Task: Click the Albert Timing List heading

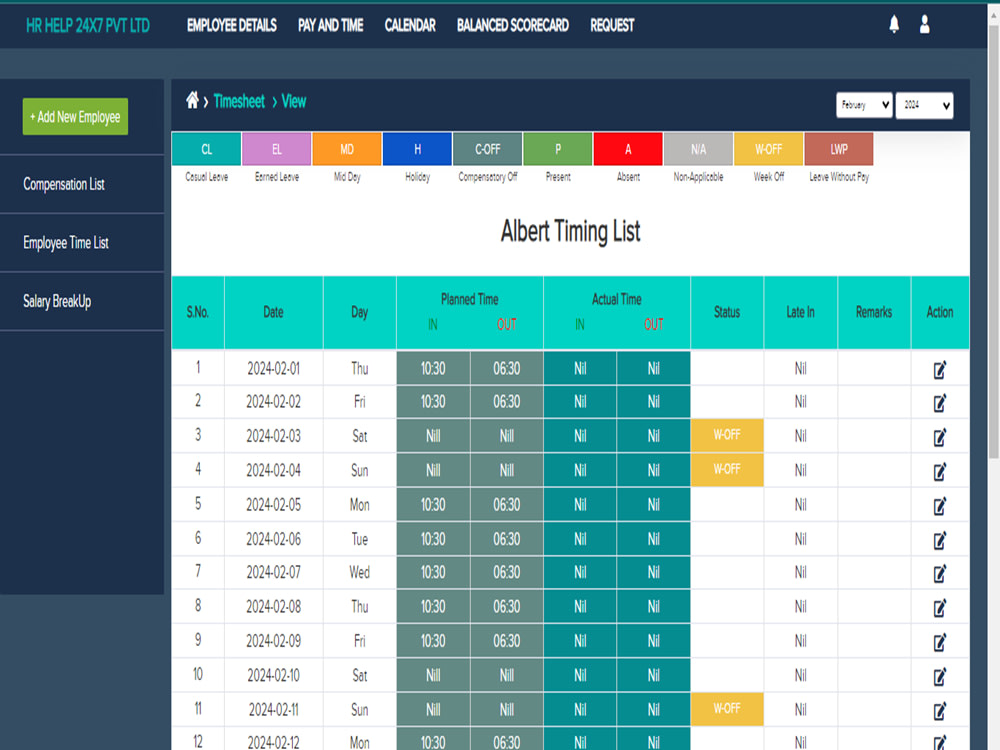Action: [570, 231]
